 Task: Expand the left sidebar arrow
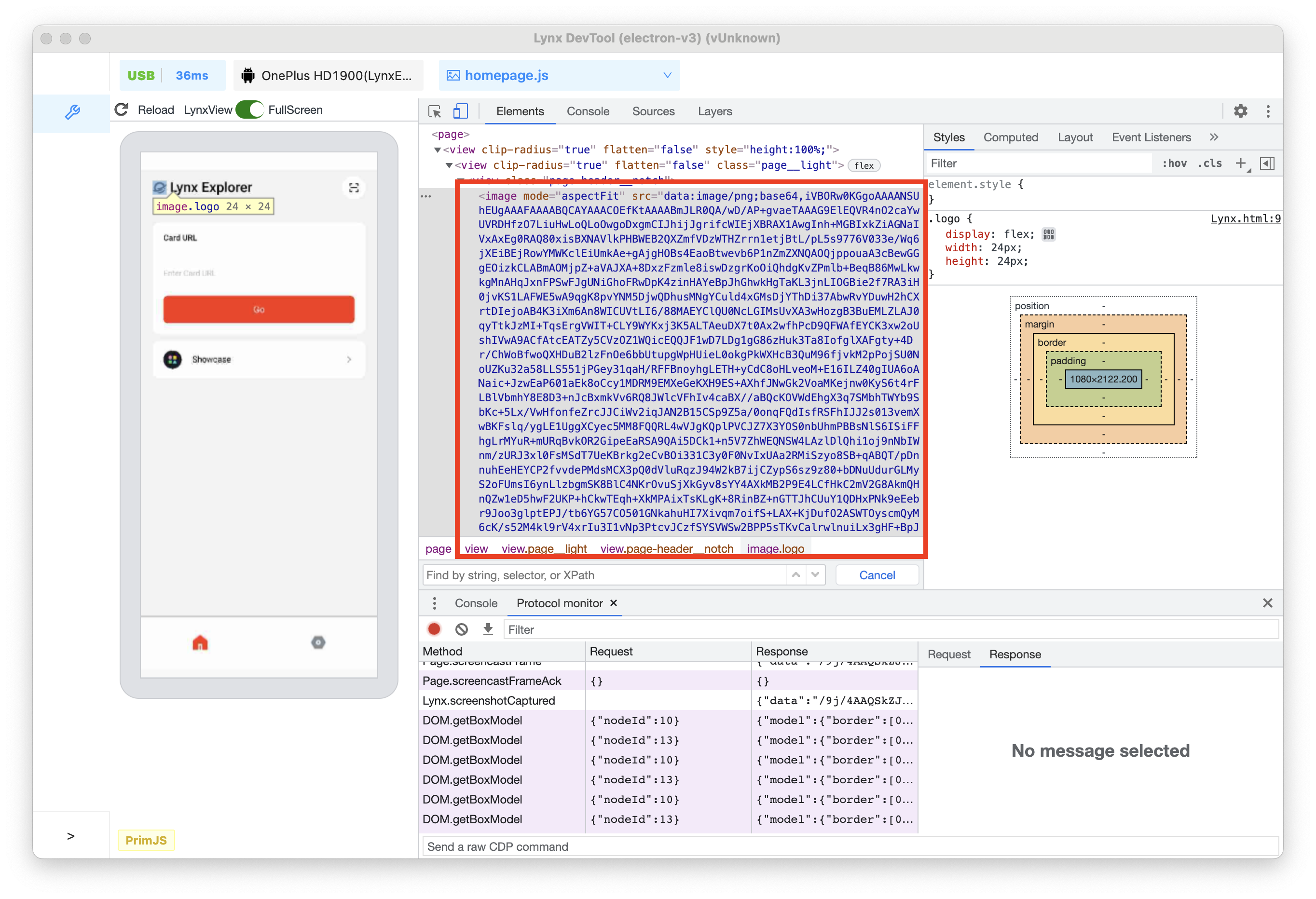[71, 836]
